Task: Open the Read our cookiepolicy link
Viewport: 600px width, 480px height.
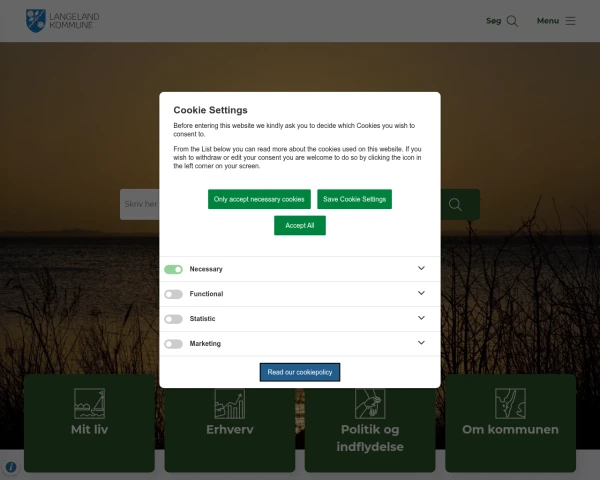Action: click(x=300, y=372)
